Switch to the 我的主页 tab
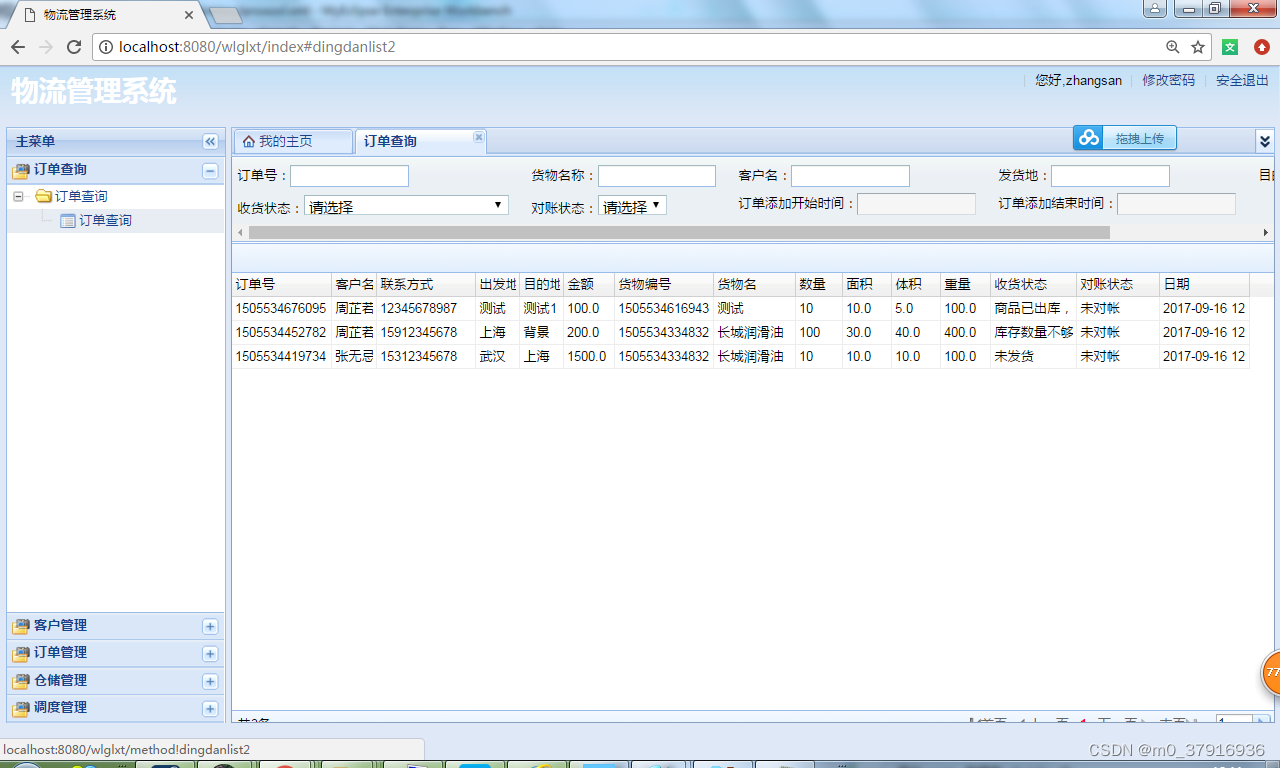 point(292,141)
